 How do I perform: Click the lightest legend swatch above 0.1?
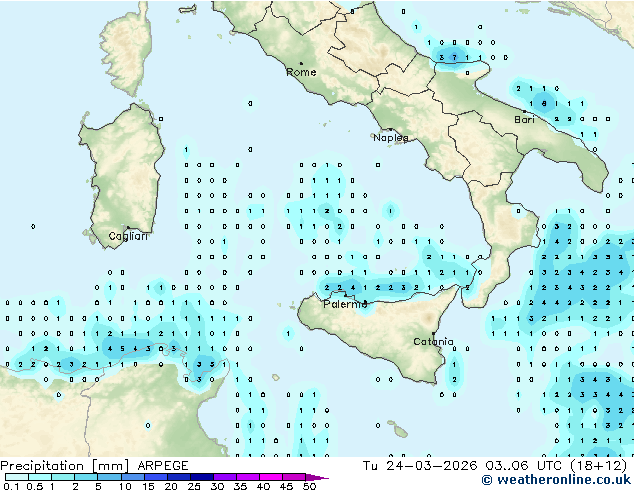[17, 477]
